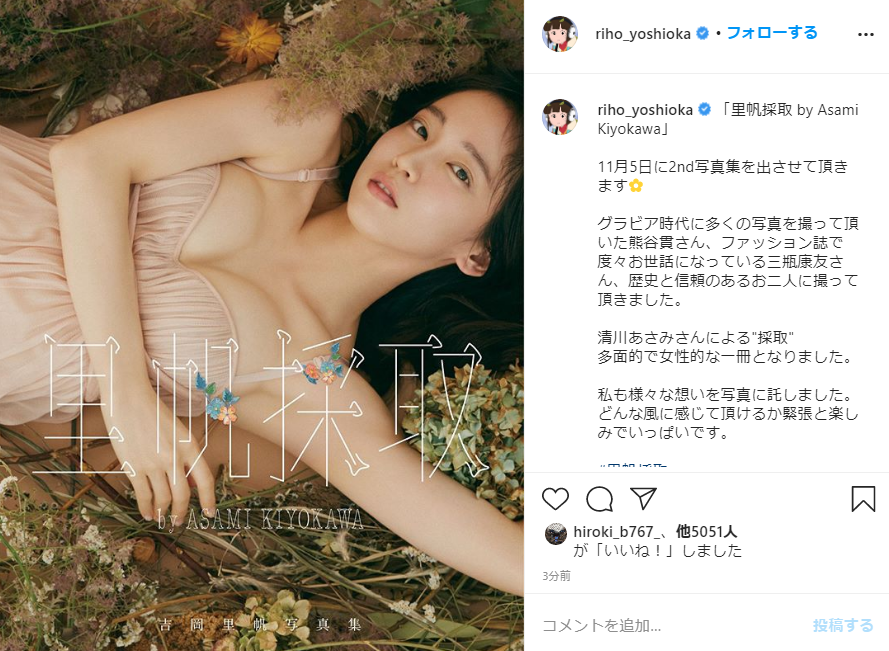889x651 pixels.
Task: Click the verified badge beside the caption username
Action: point(704,109)
